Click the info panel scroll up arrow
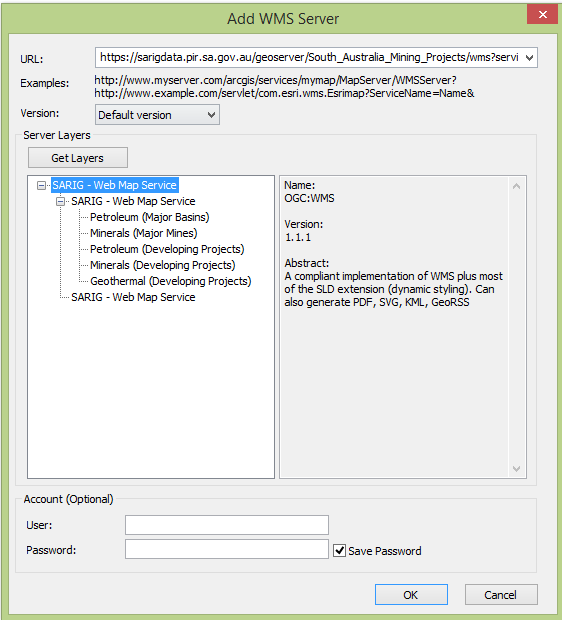The height and width of the screenshot is (620, 562). (x=517, y=186)
